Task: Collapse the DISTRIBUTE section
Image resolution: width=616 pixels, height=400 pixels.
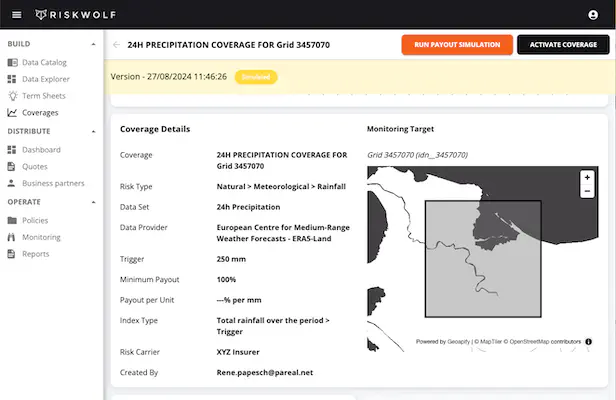Action: pos(93,131)
